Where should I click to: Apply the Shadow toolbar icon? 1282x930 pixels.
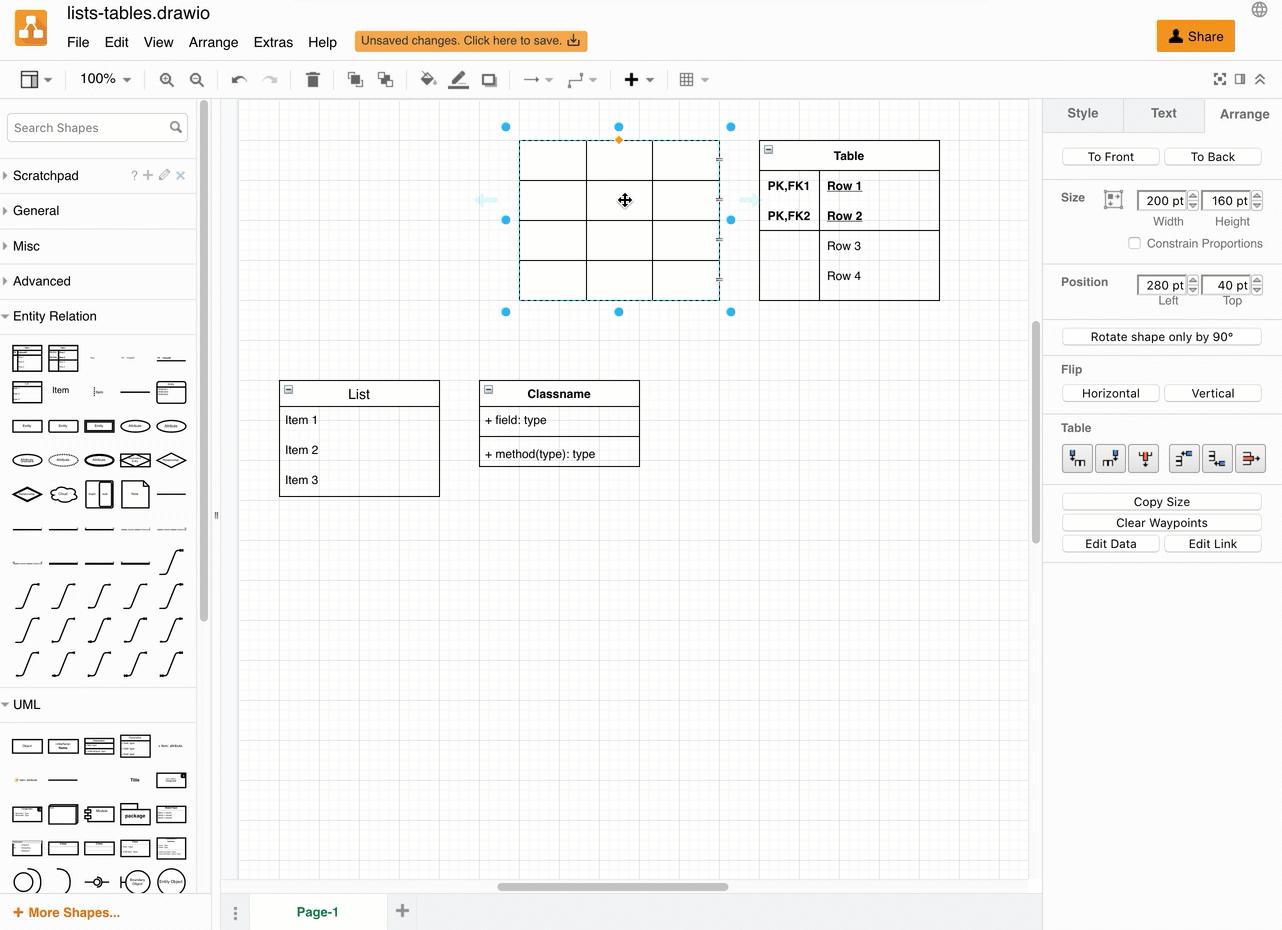[x=489, y=79]
